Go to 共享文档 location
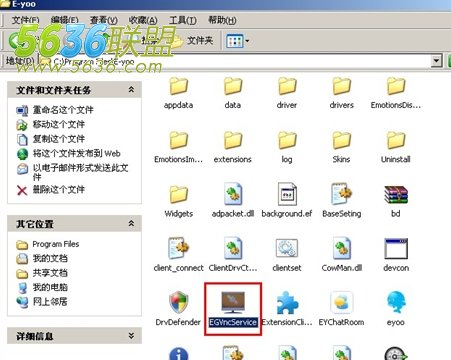This screenshot has height=360, width=451. (50, 273)
